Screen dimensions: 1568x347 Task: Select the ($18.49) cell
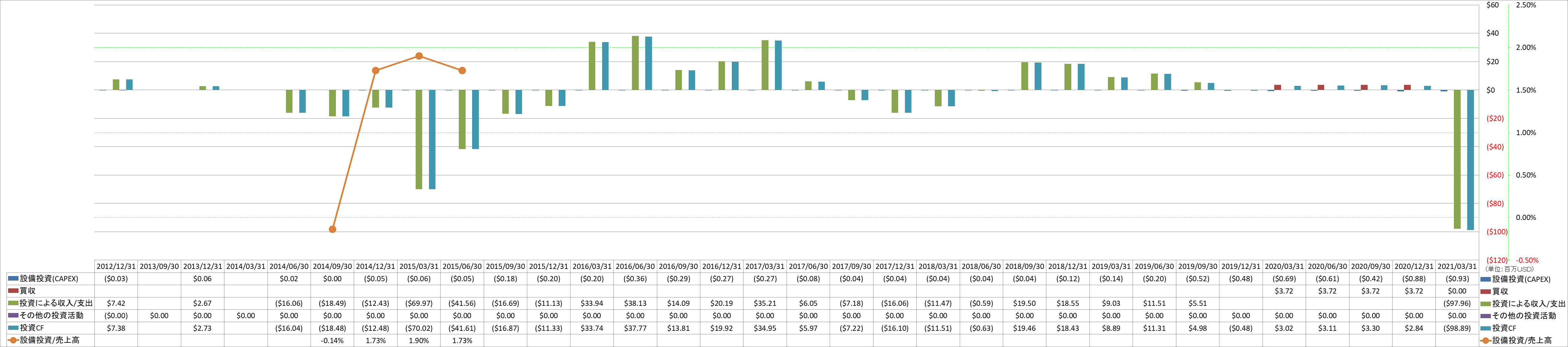click(x=332, y=303)
